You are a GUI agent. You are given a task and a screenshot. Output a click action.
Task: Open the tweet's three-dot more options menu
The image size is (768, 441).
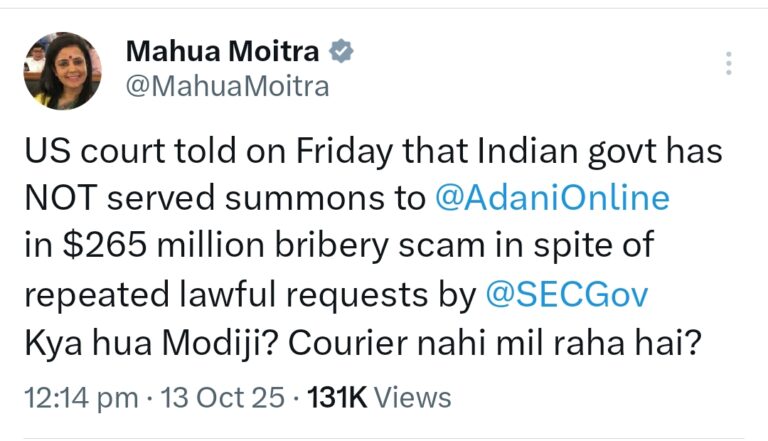tap(728, 62)
